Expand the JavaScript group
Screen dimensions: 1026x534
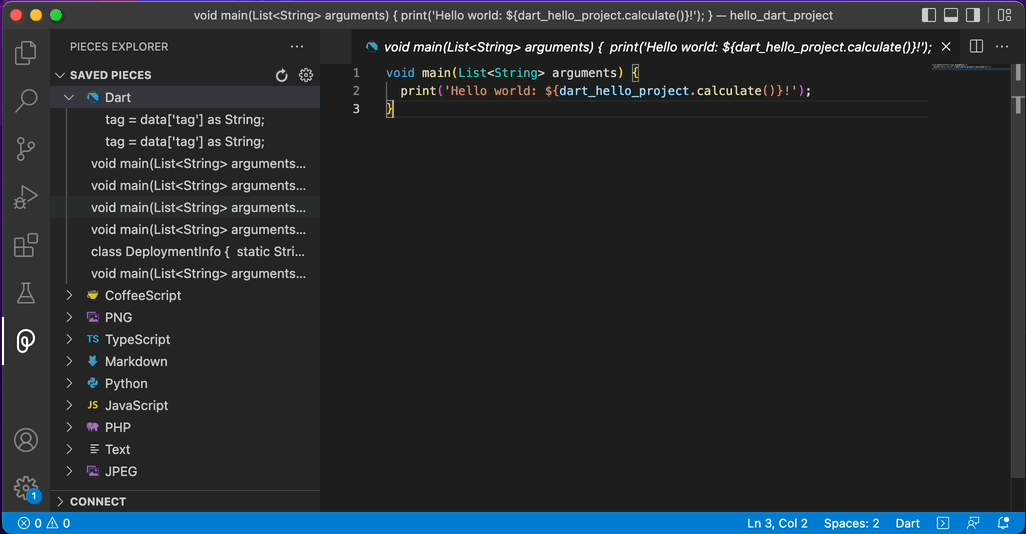pyautogui.click(x=69, y=406)
